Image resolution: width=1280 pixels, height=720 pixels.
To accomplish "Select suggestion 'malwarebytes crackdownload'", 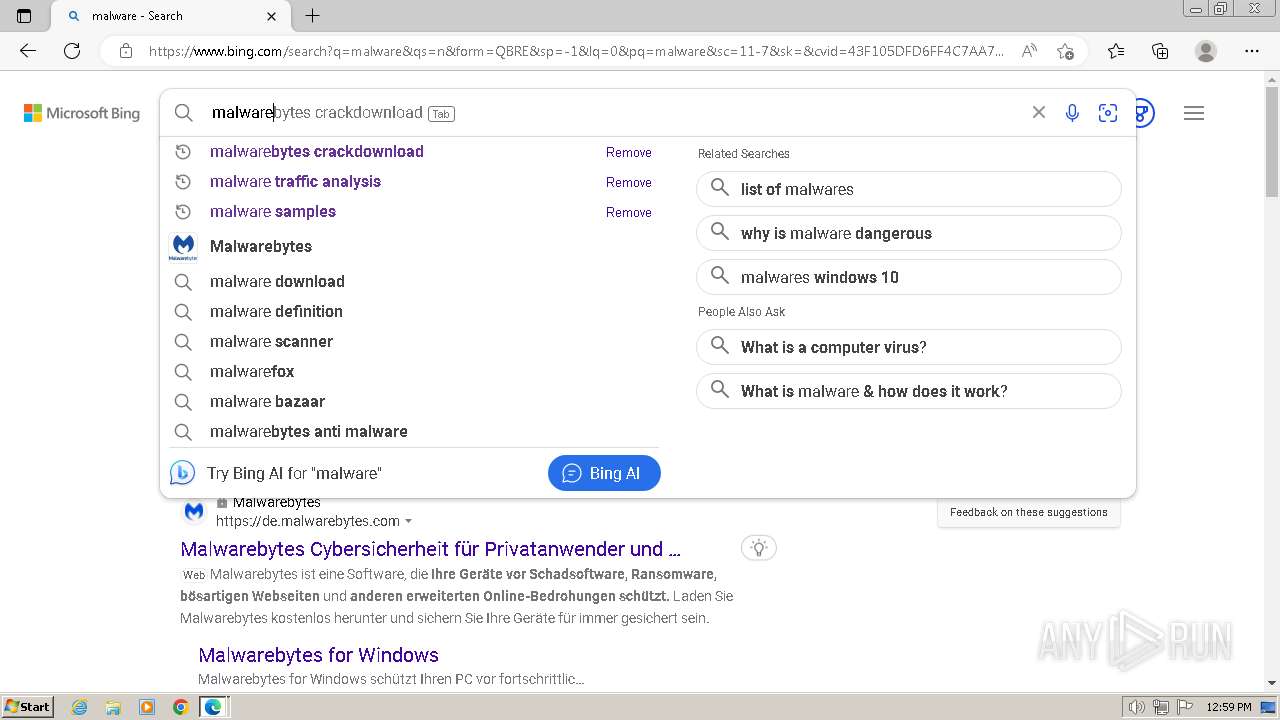I will coord(317,152).
